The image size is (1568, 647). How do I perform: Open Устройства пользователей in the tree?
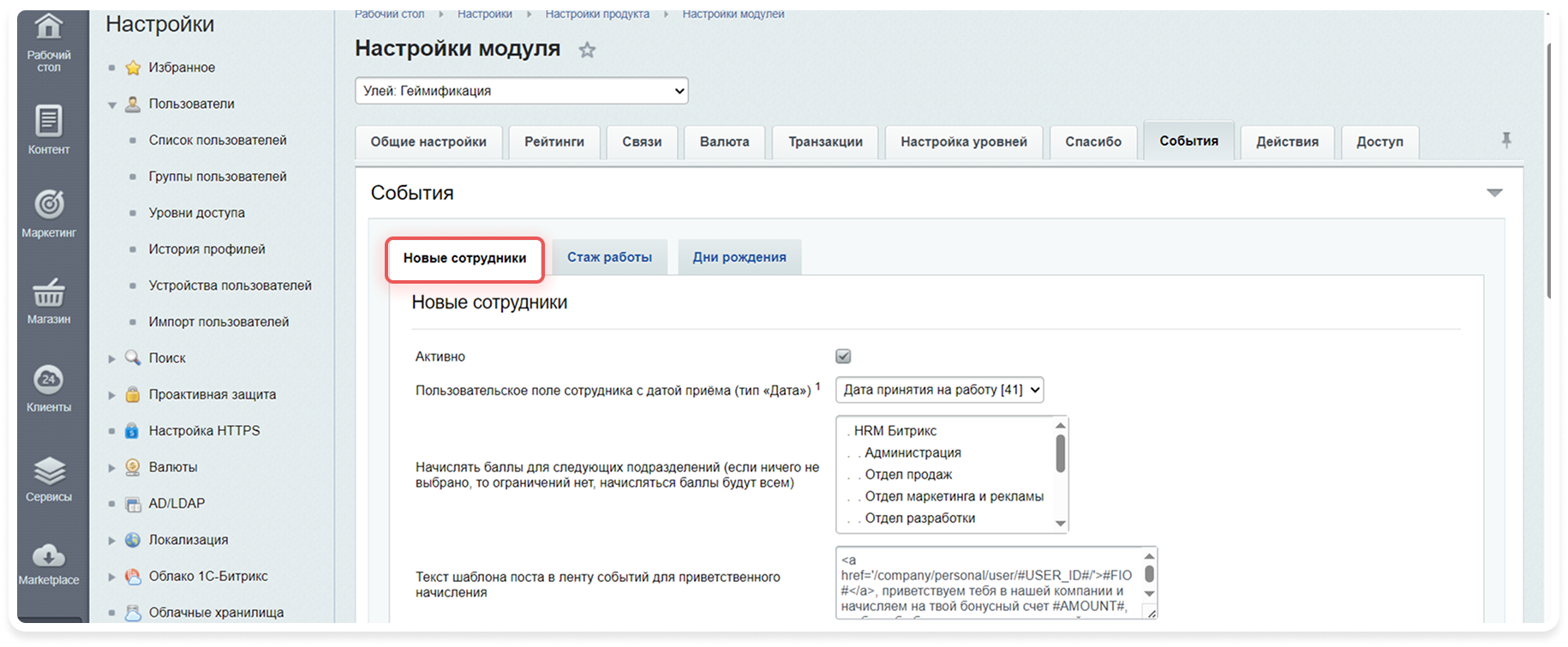pyautogui.click(x=230, y=285)
